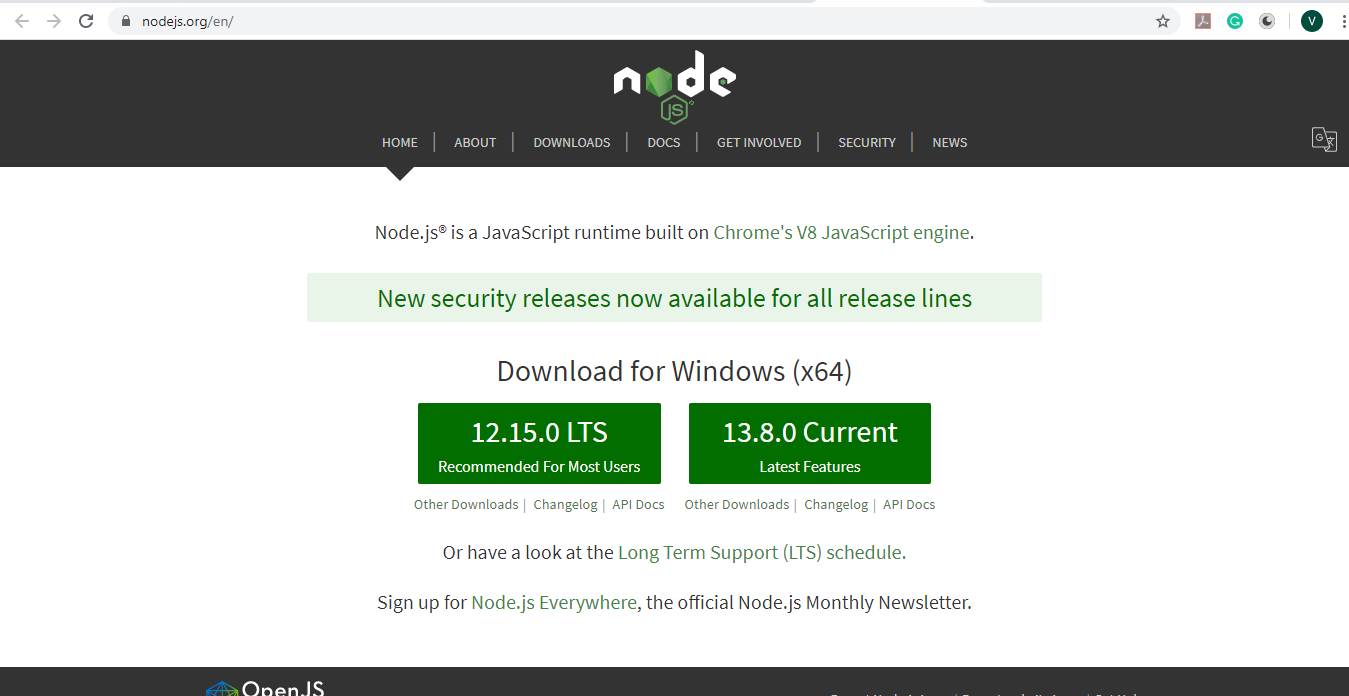Image resolution: width=1349 pixels, height=696 pixels.
Task: Open the Grammarly extension
Action: pos(1235,21)
